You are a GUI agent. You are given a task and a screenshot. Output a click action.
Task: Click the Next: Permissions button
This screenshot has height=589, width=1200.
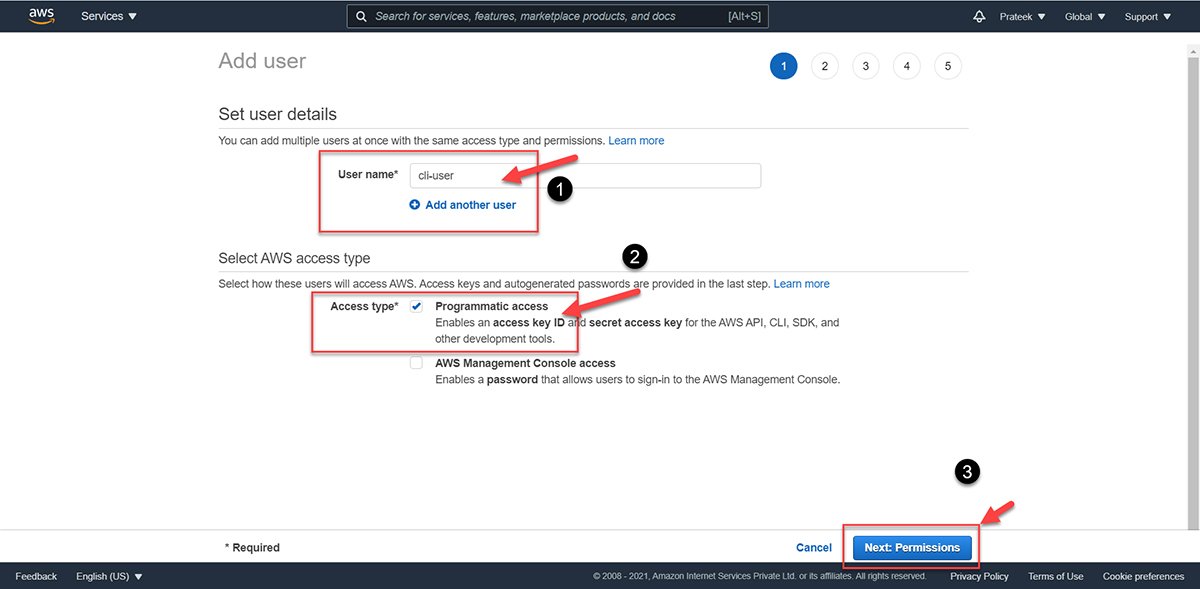point(911,547)
